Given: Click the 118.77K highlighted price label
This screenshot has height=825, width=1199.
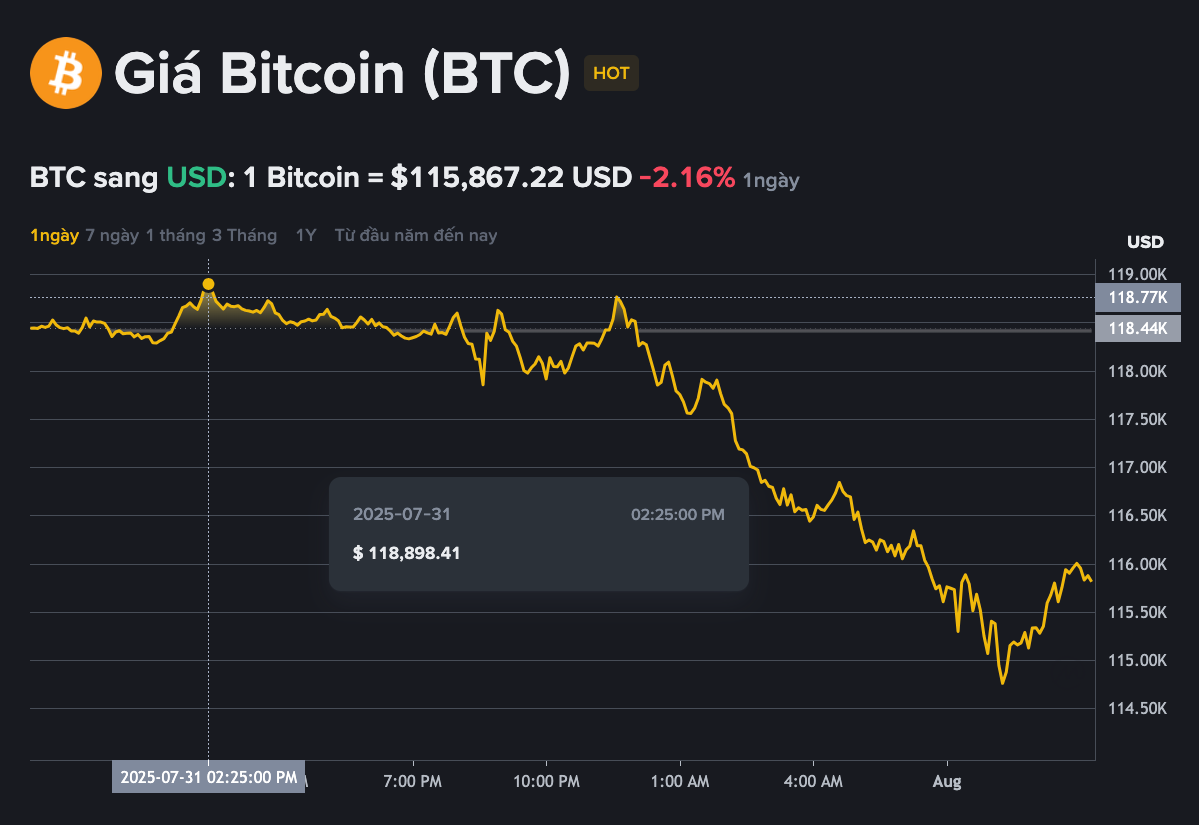Looking at the screenshot, I should (x=1138, y=297).
